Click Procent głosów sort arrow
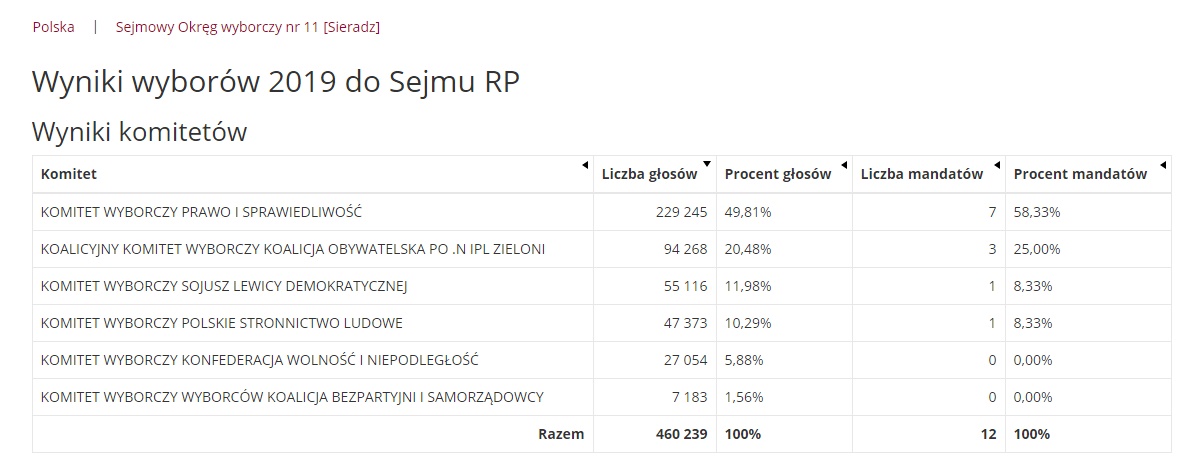The width and height of the screenshot is (1189, 459). pos(843,164)
